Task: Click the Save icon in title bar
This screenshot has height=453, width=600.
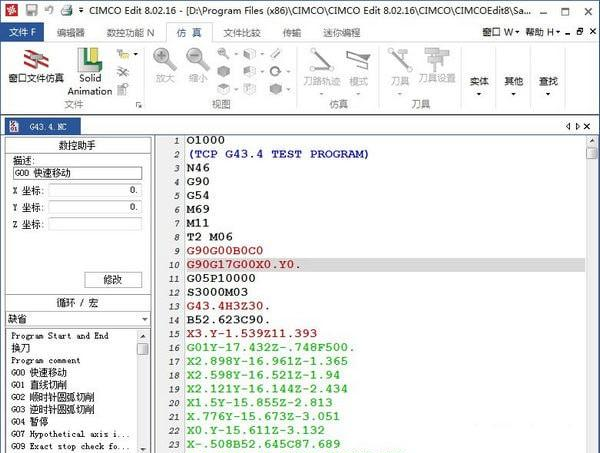Action: (x=31, y=9)
